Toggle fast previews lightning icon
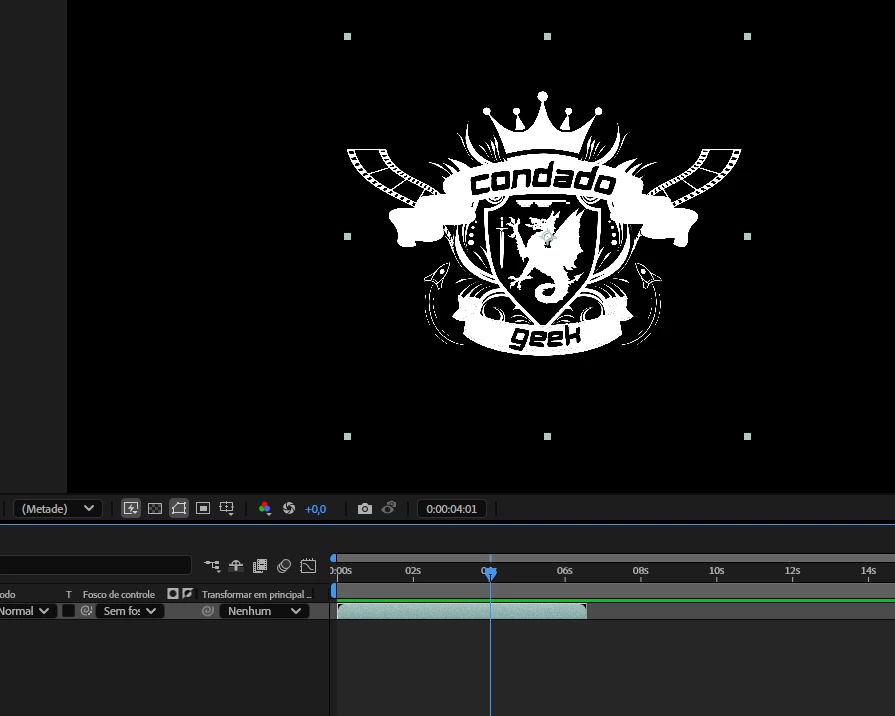The width and height of the screenshot is (895, 716). (x=131, y=508)
